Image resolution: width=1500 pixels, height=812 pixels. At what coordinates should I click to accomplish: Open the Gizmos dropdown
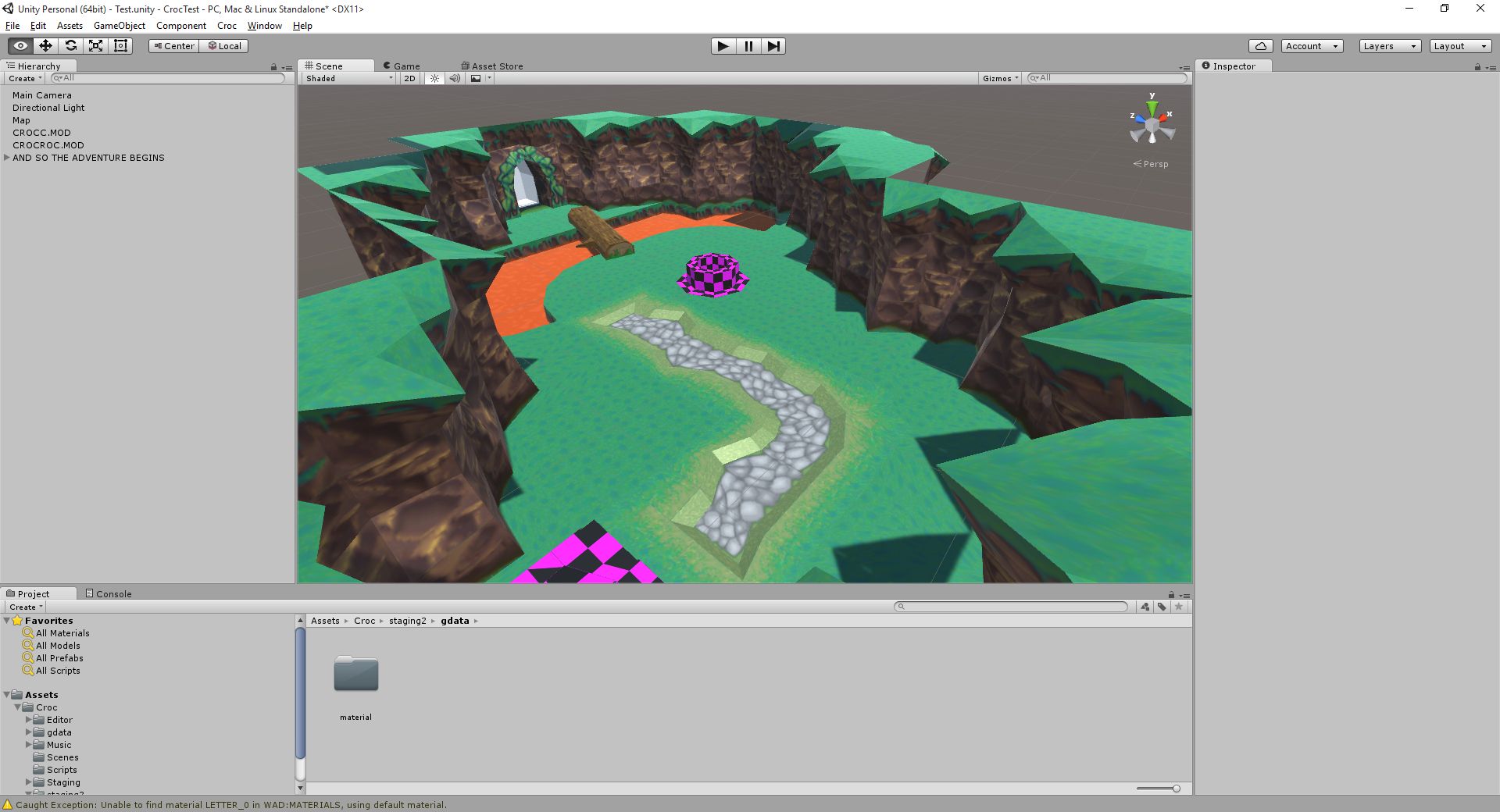point(1001,78)
